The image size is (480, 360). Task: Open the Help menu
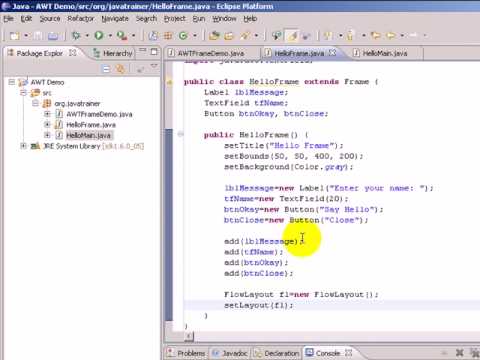250,19
